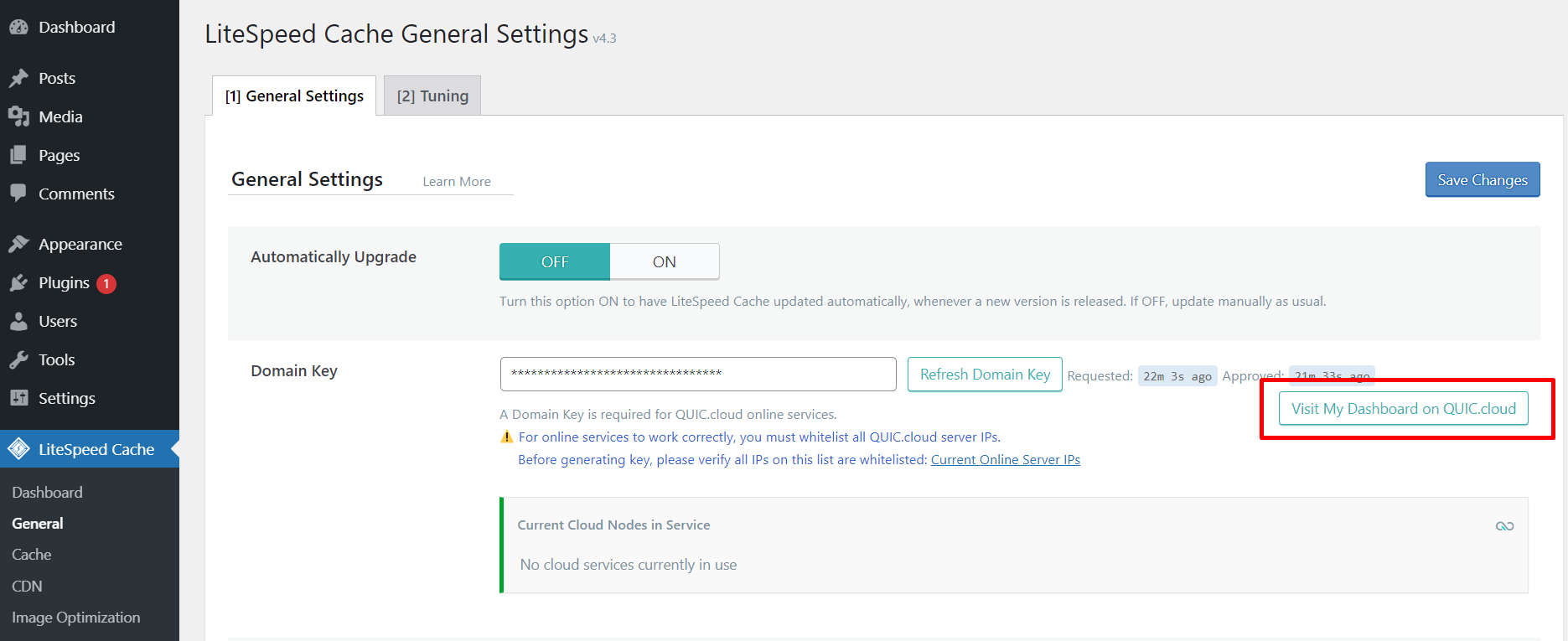
Task: Click the 'Domain Key' setting label
Action: coord(294,370)
